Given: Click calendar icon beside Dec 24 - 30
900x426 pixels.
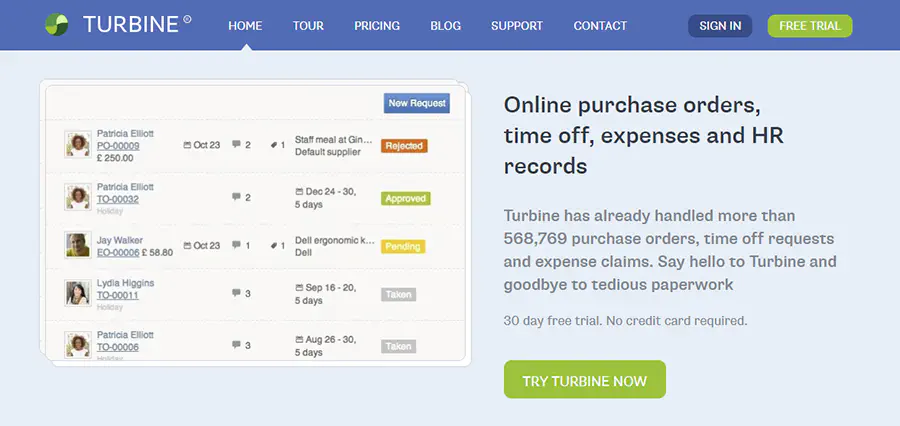Looking at the screenshot, I should coord(299,191).
